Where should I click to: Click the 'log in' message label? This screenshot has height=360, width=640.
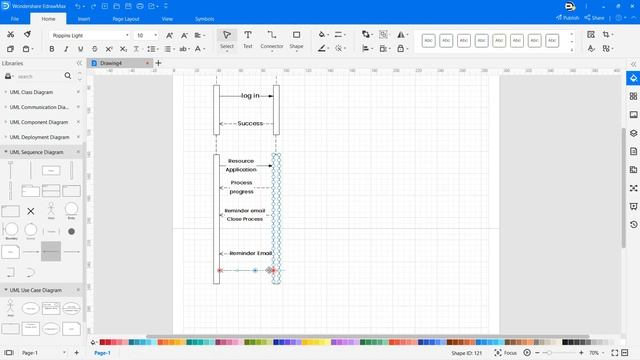coord(250,96)
